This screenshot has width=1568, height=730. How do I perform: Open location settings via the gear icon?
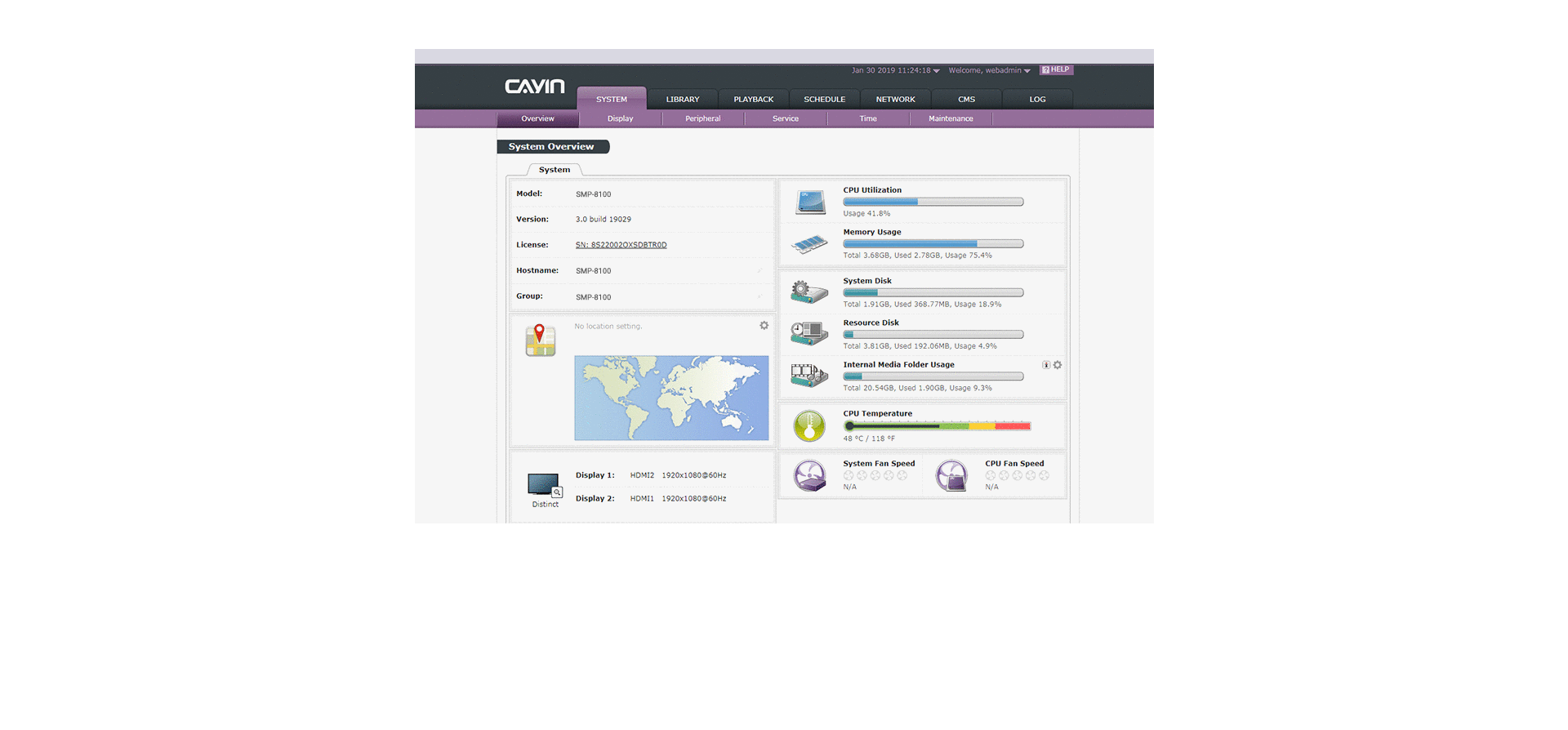coord(764,326)
